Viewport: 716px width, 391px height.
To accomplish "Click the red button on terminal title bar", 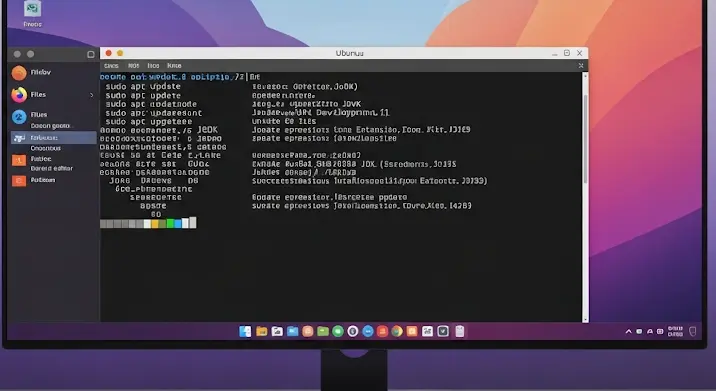I will pyautogui.click(x=109, y=53).
